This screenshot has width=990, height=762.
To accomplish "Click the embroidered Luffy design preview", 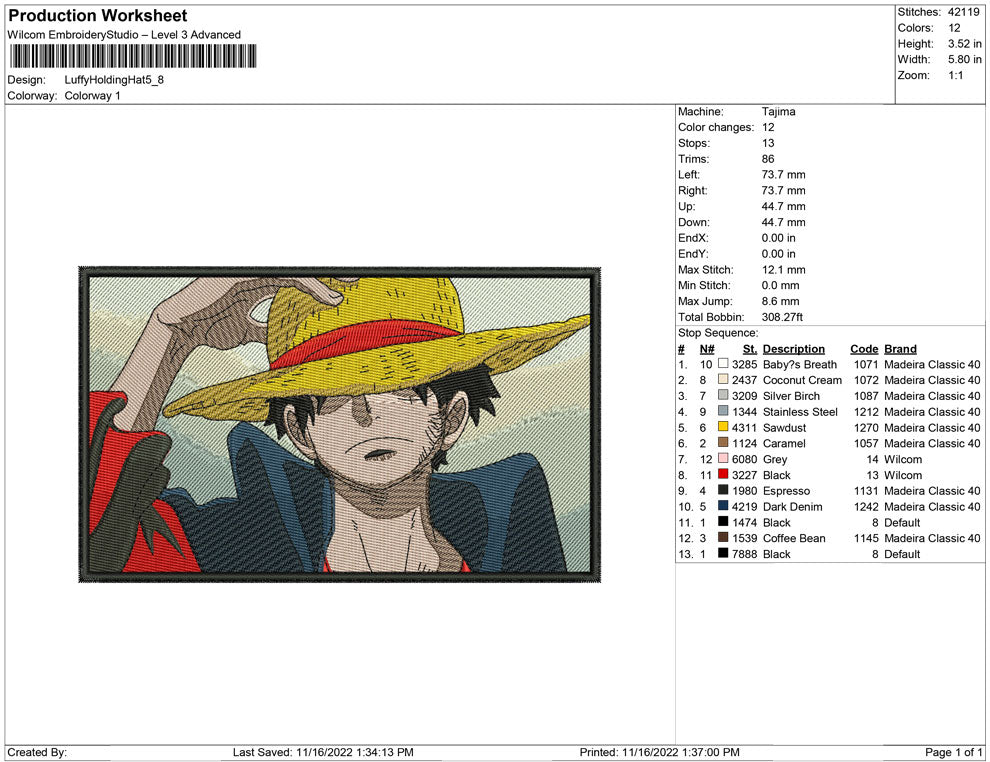I will 340,424.
